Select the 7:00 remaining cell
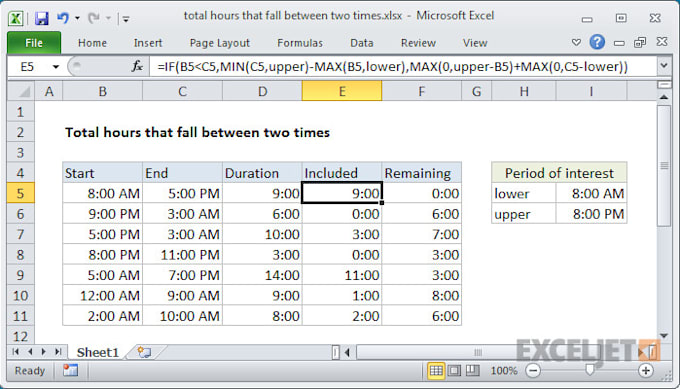The image size is (680, 389). point(422,234)
